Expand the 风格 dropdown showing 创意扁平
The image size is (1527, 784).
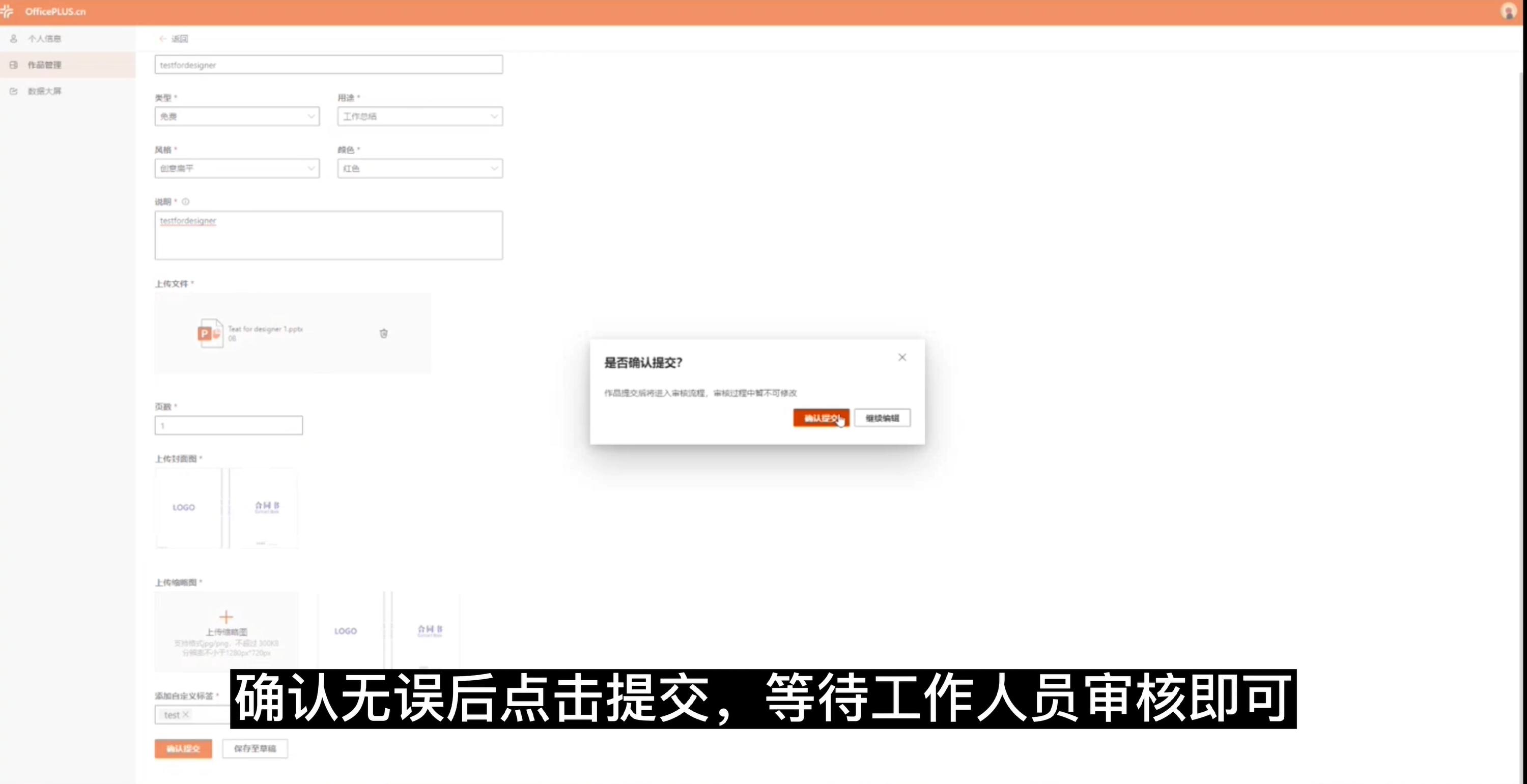click(x=237, y=168)
